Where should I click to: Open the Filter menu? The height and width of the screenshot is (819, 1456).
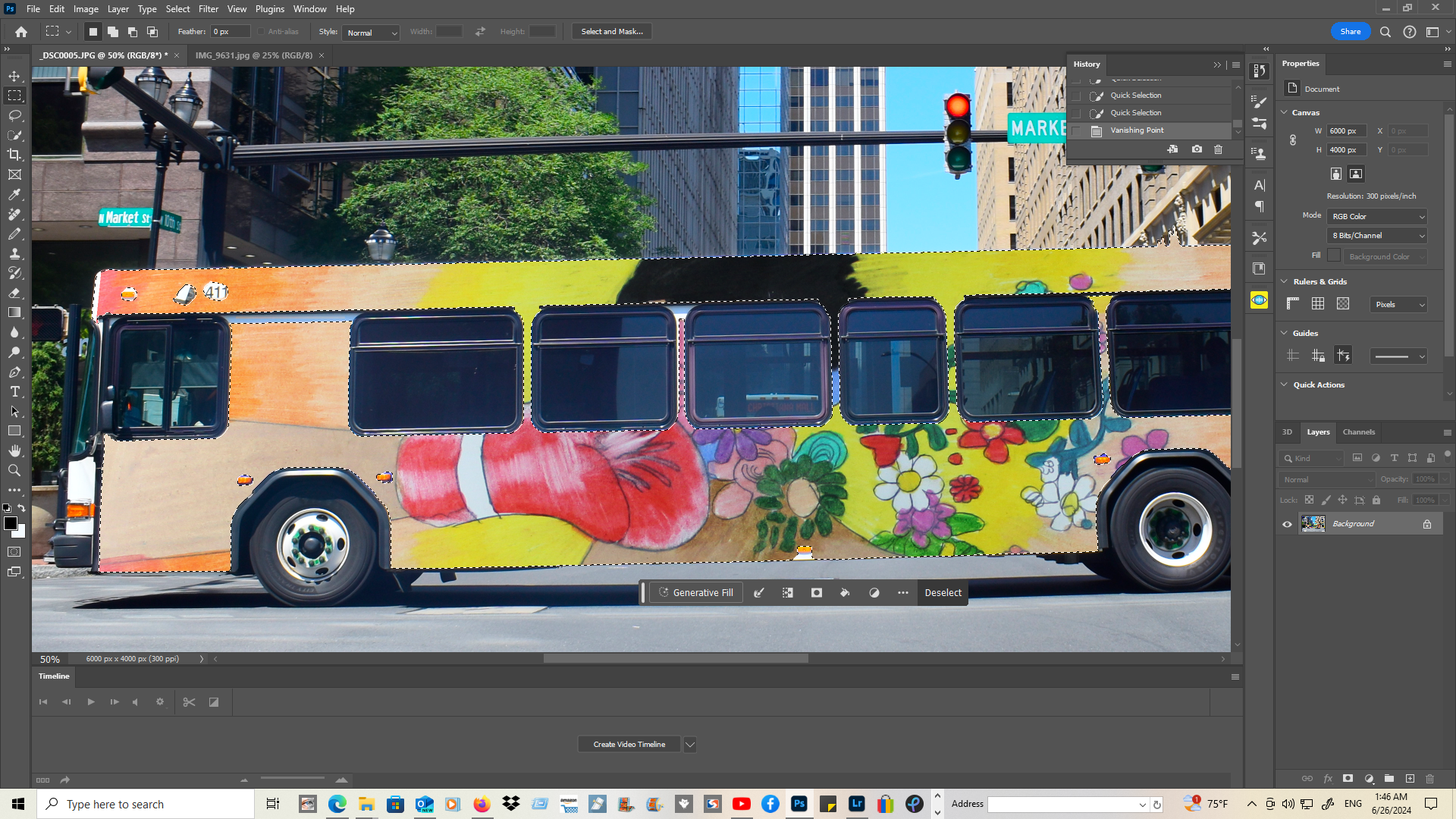coord(209,9)
